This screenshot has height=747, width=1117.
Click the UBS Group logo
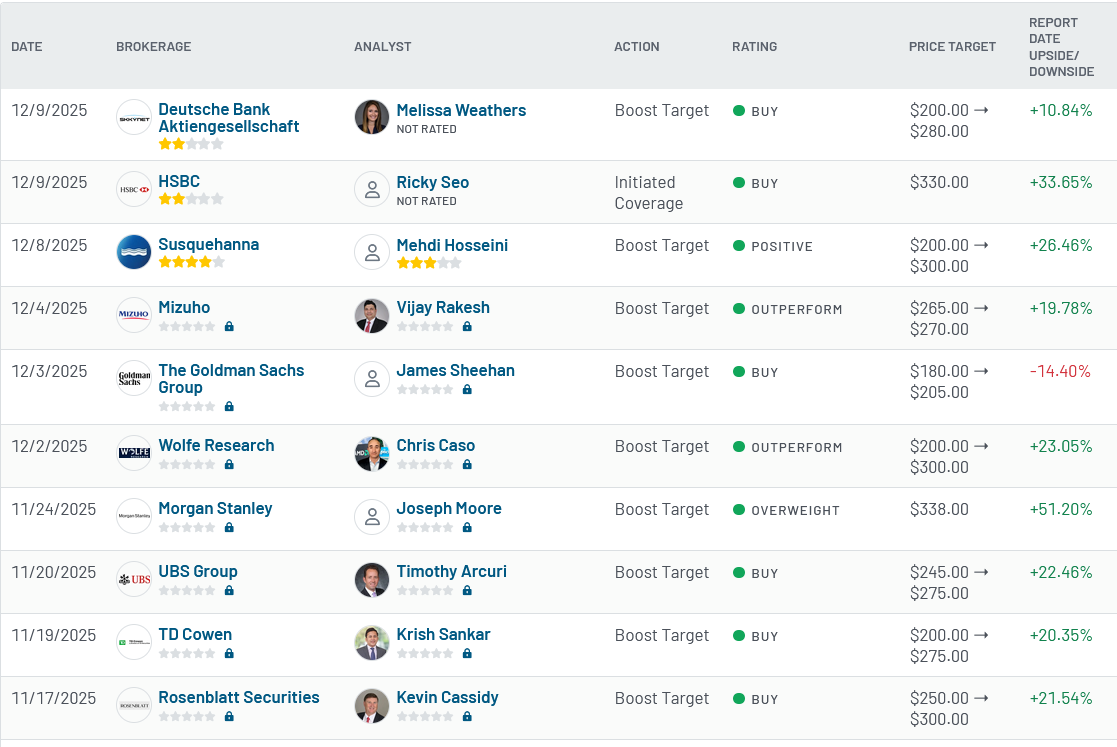click(134, 579)
